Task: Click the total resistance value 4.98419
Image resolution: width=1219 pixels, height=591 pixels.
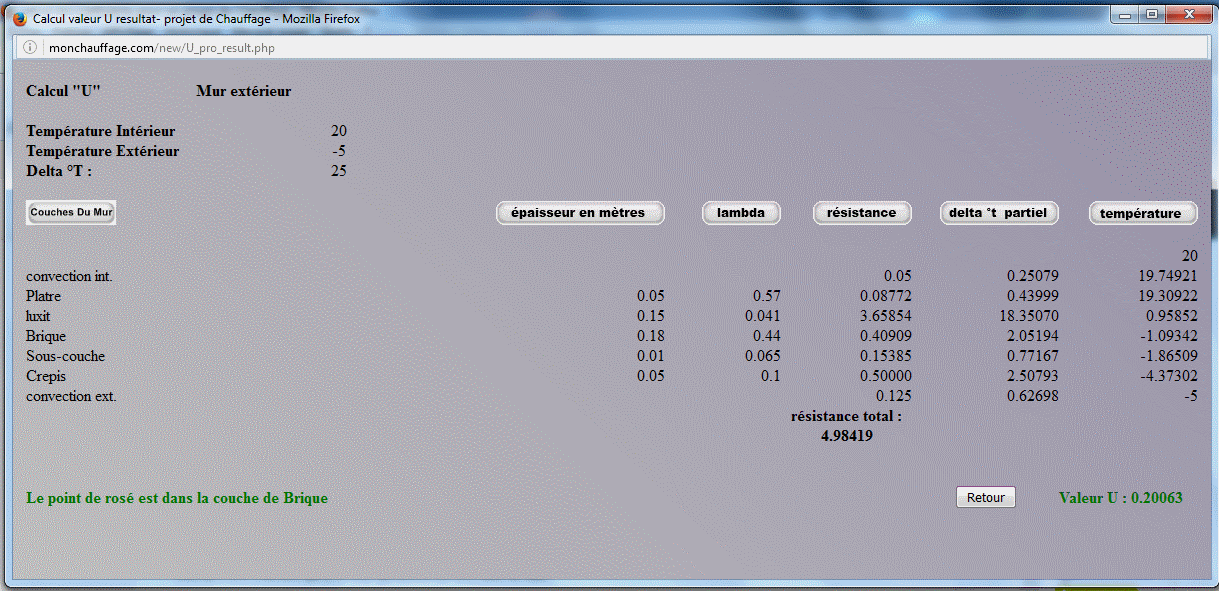Action: click(x=847, y=436)
